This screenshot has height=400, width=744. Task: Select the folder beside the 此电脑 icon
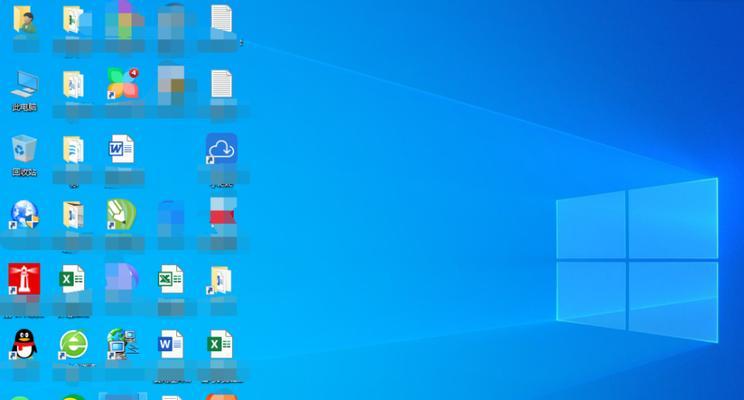[74, 84]
